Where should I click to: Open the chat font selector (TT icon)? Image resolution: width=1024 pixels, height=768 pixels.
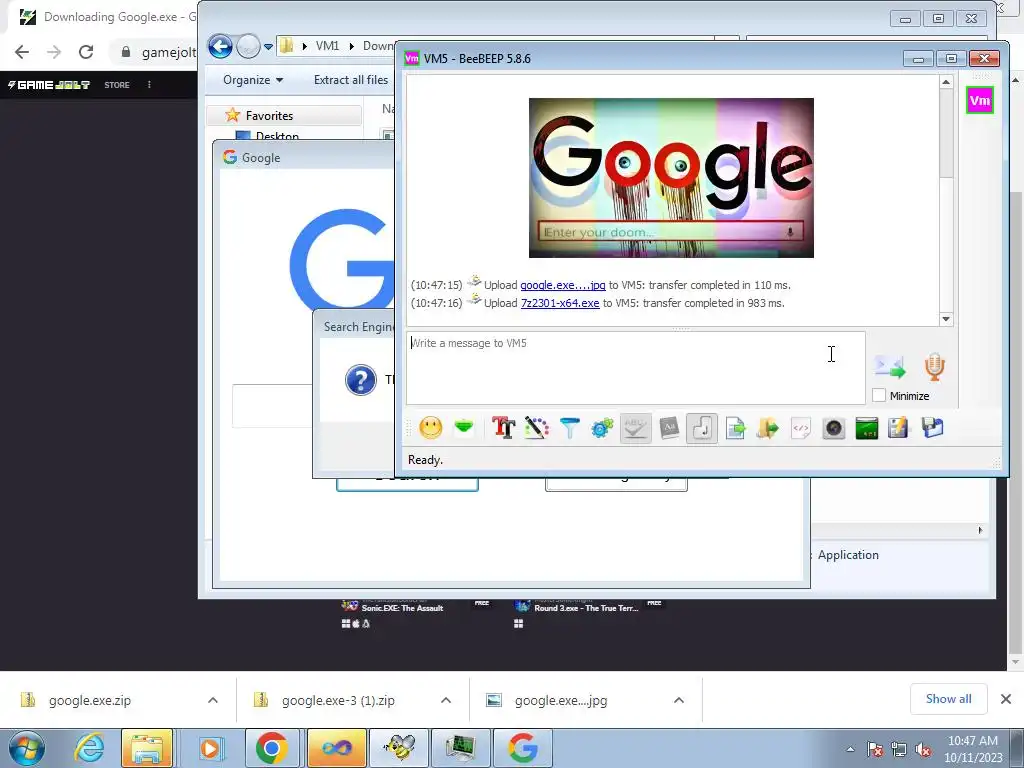504,428
